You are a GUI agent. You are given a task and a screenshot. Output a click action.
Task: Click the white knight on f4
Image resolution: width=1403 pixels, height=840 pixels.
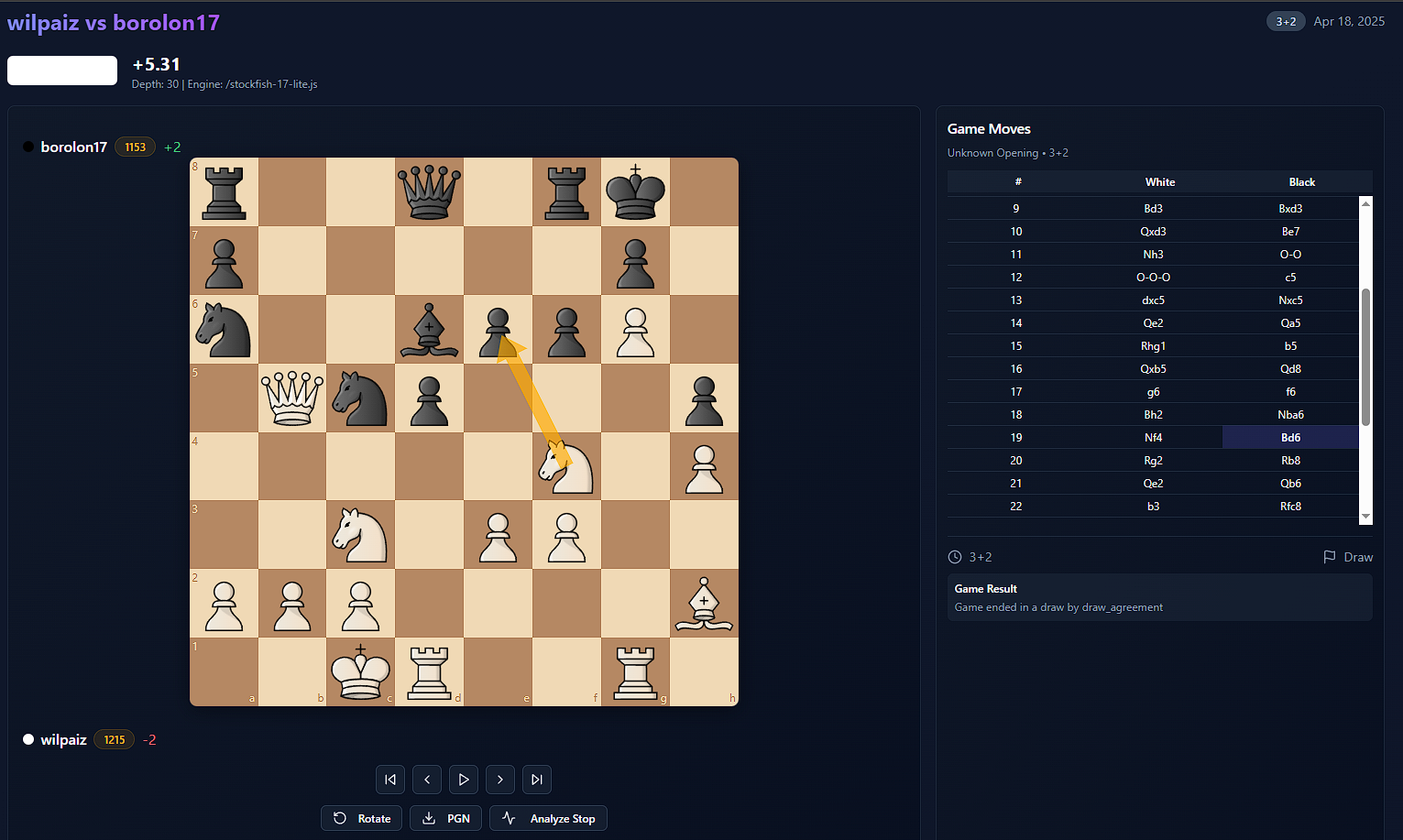[566, 466]
